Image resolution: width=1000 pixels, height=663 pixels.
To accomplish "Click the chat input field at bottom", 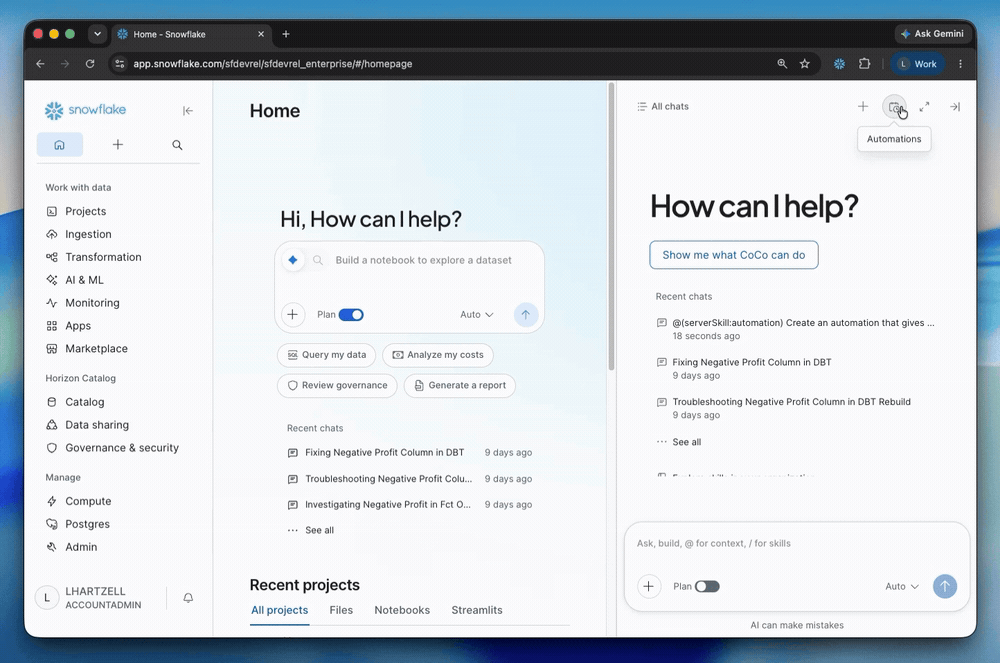I will pyautogui.click(x=797, y=544).
